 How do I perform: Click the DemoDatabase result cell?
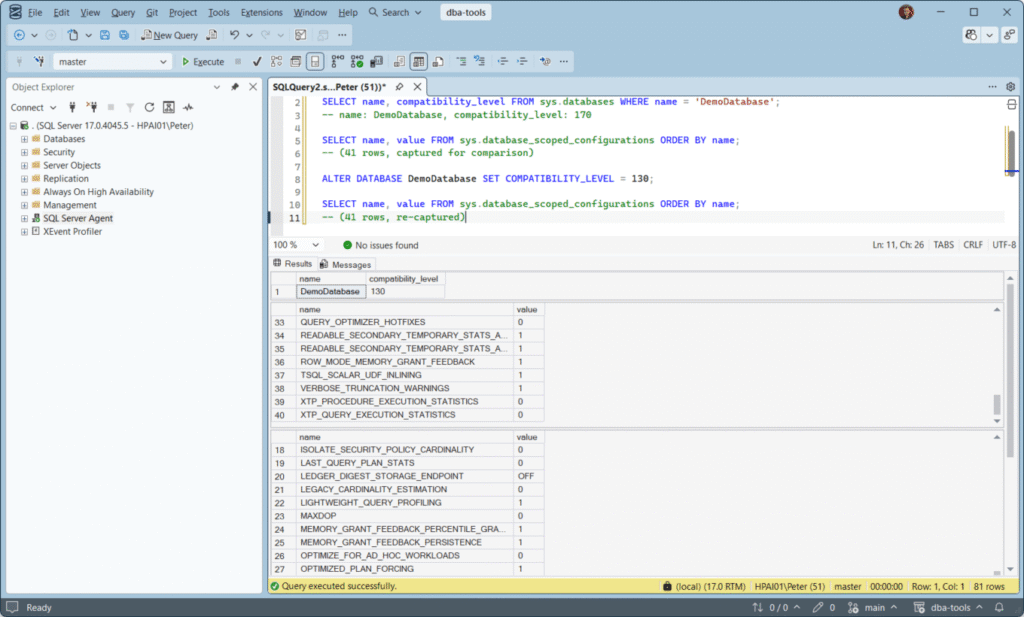[330, 292]
